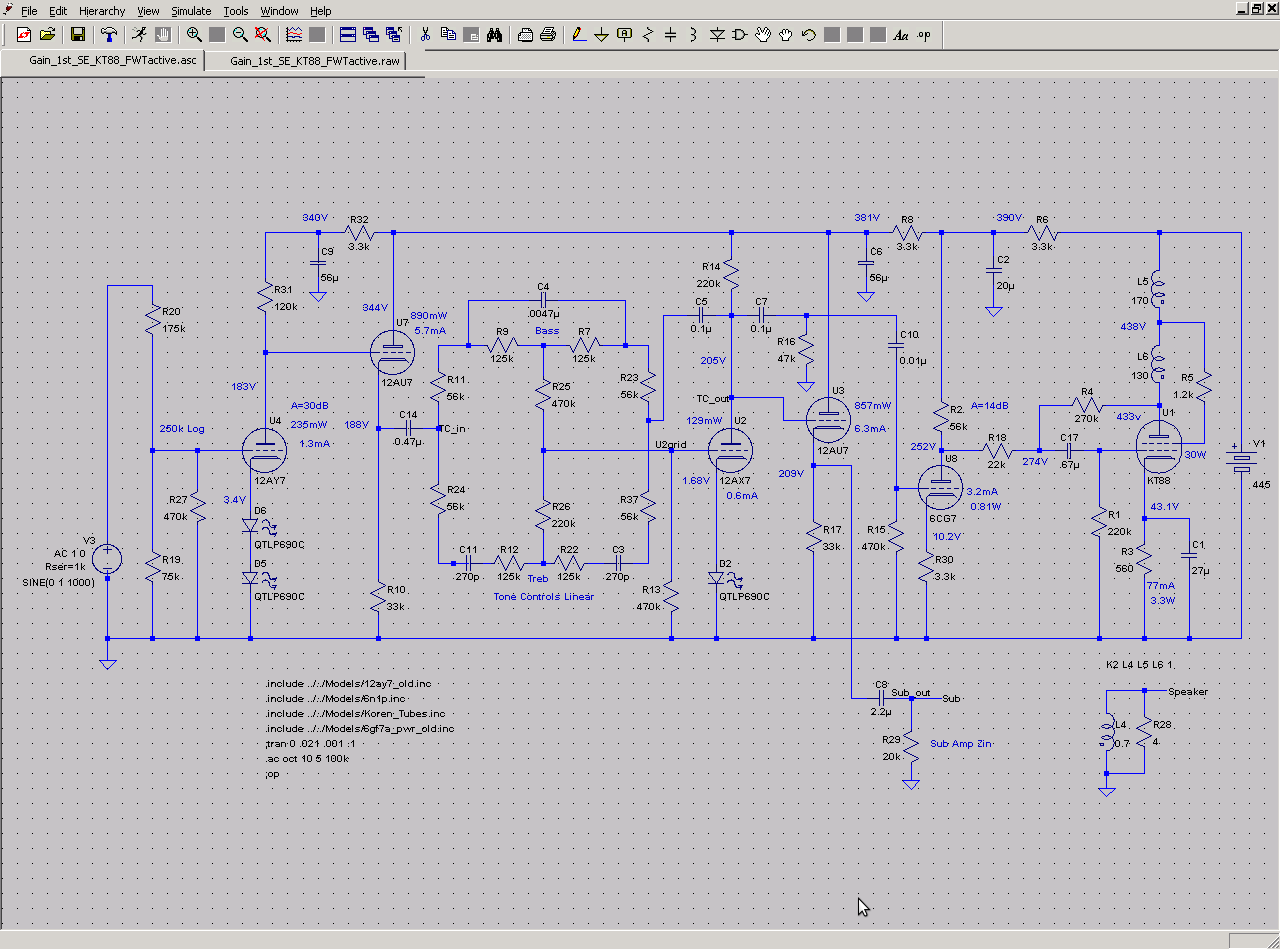Click the New Schematic toolbar icon
This screenshot has width=1280, height=949.
point(23,35)
